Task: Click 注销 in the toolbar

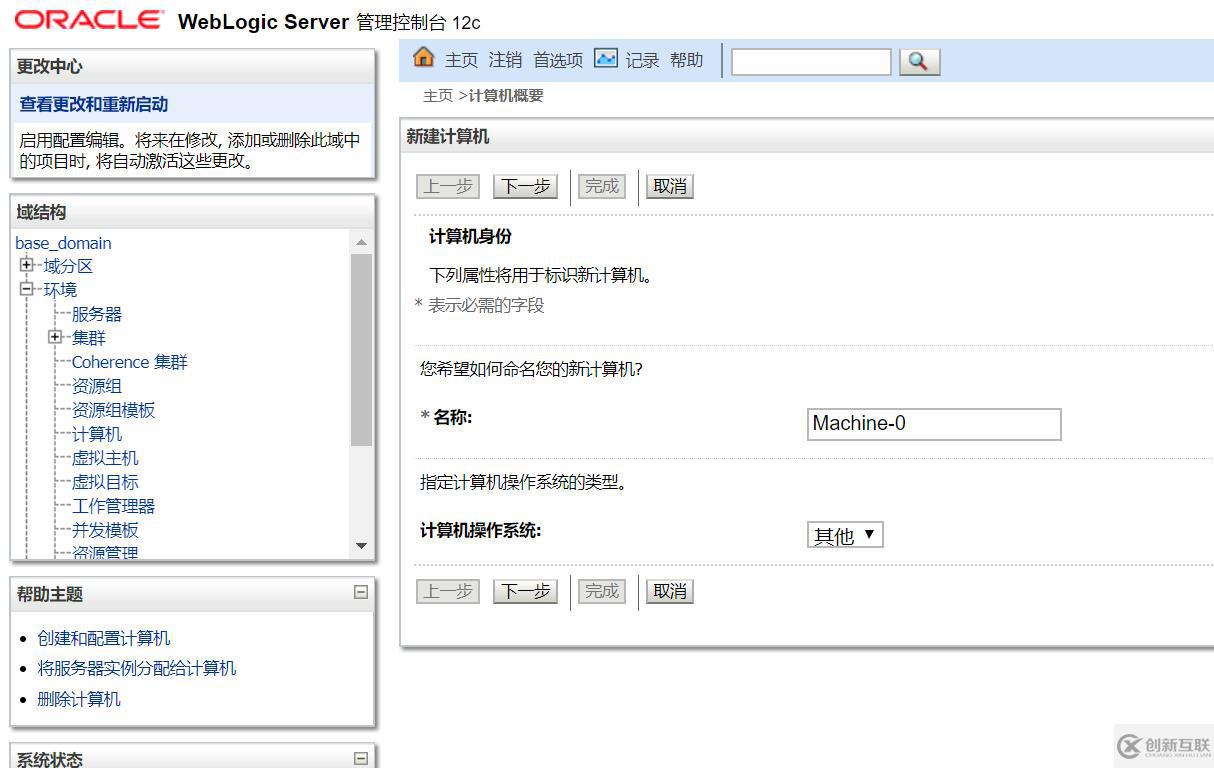Action: pos(505,60)
